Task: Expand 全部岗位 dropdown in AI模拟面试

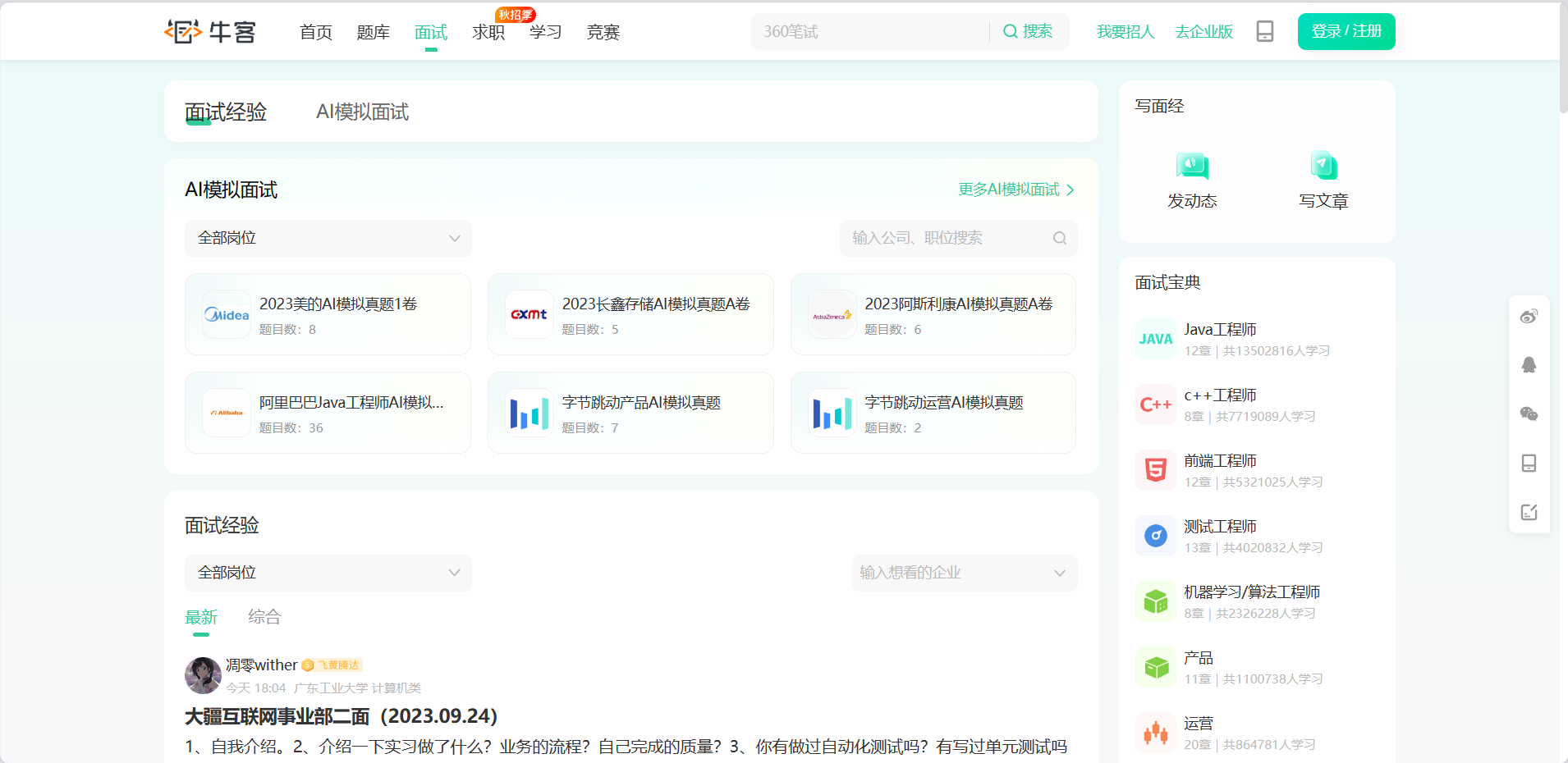Action: click(328, 238)
